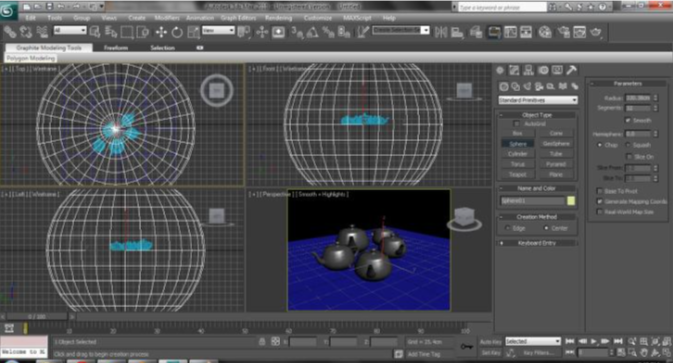Click the Use Pivot Point Center icon
The width and height of the screenshot is (673, 363).
pyautogui.click(x=244, y=32)
